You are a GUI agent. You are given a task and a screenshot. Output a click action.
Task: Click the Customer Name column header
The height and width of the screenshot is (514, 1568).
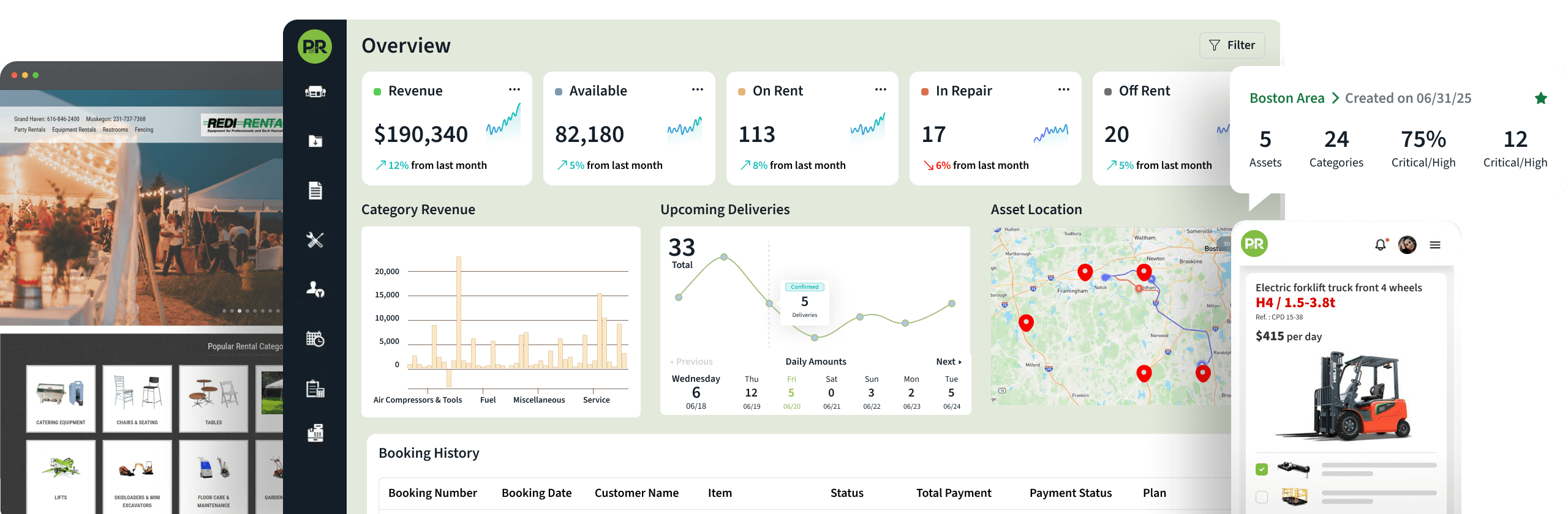pos(636,493)
